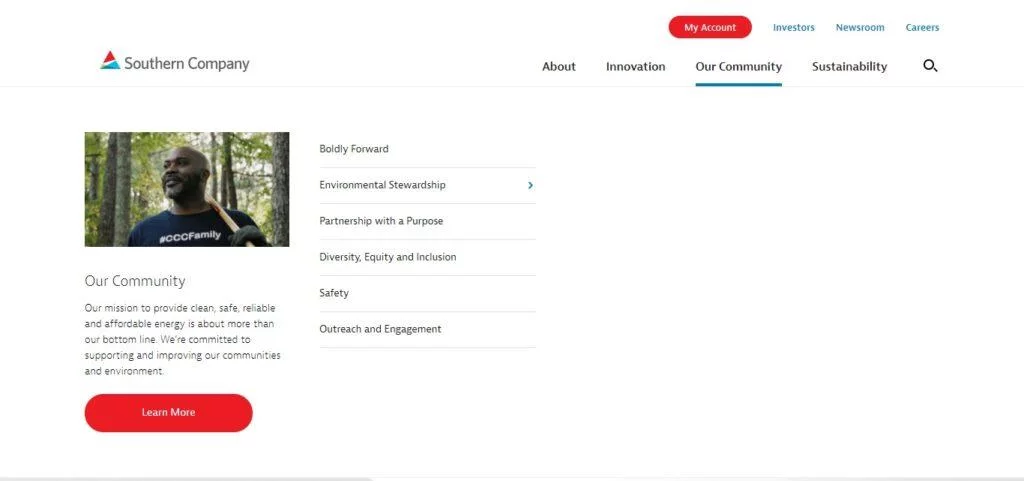
Task: Click the search magnifier icon
Action: [x=930, y=66]
